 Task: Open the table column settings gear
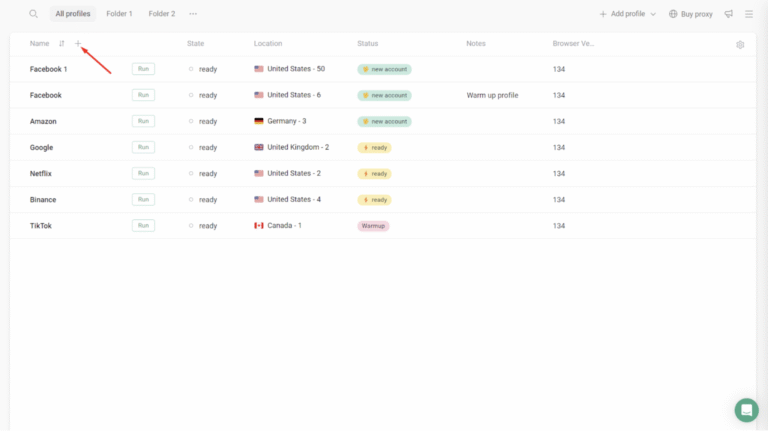tap(740, 45)
